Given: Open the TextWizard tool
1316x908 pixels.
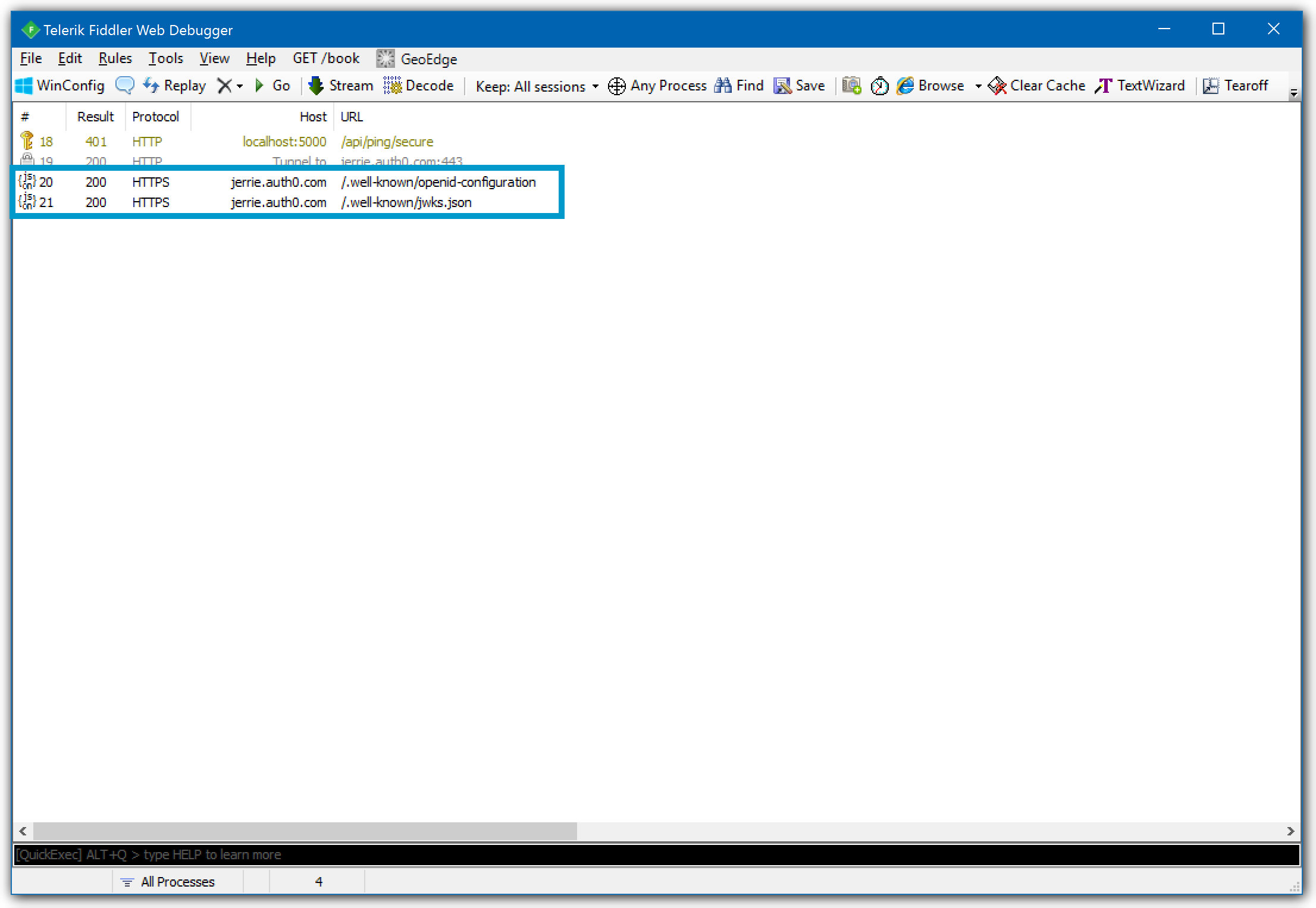Looking at the screenshot, I should pyautogui.click(x=1140, y=86).
